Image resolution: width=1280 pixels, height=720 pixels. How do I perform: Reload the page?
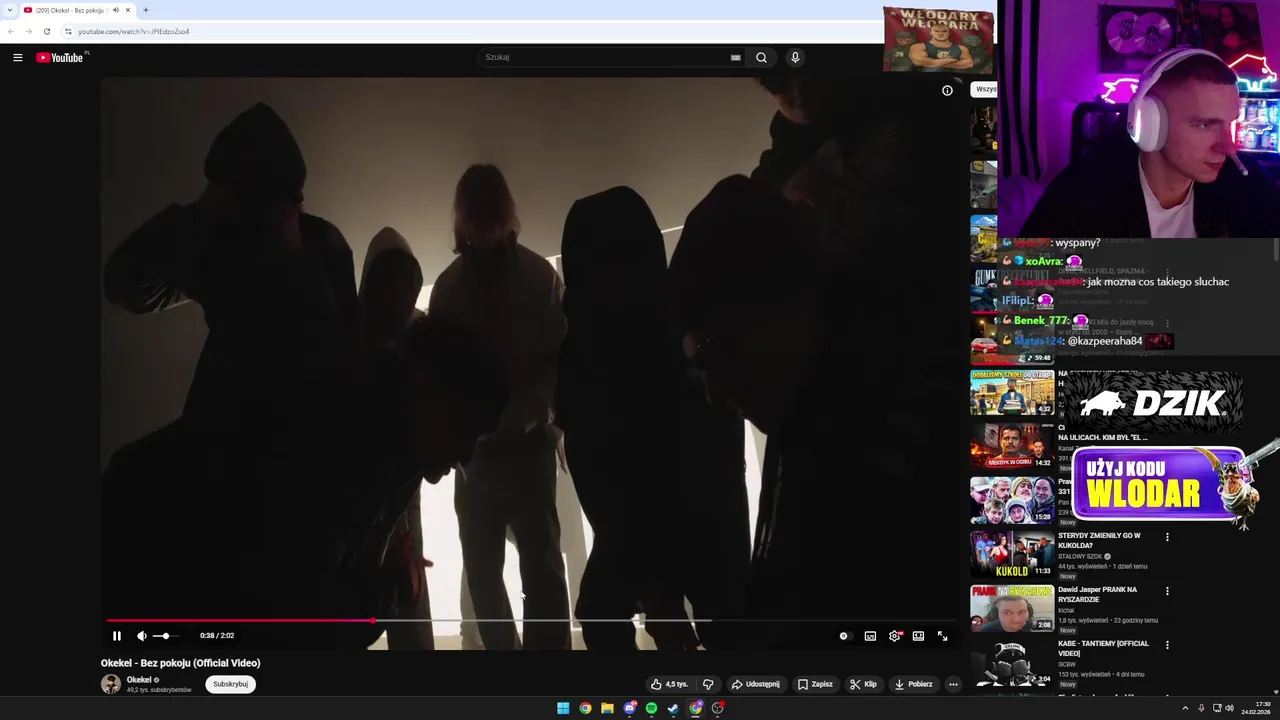[x=46, y=31]
